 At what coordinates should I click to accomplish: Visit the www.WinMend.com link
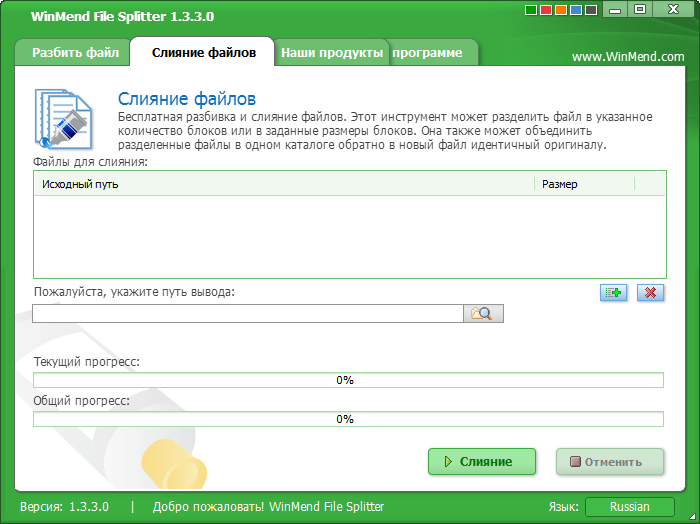tap(628, 57)
